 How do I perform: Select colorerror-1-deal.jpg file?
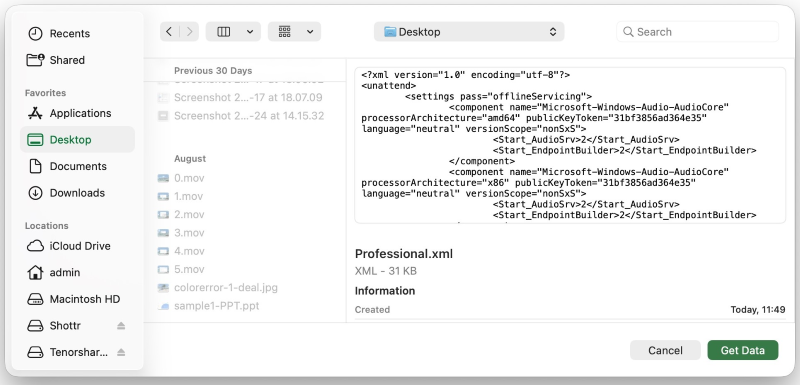click(226, 288)
